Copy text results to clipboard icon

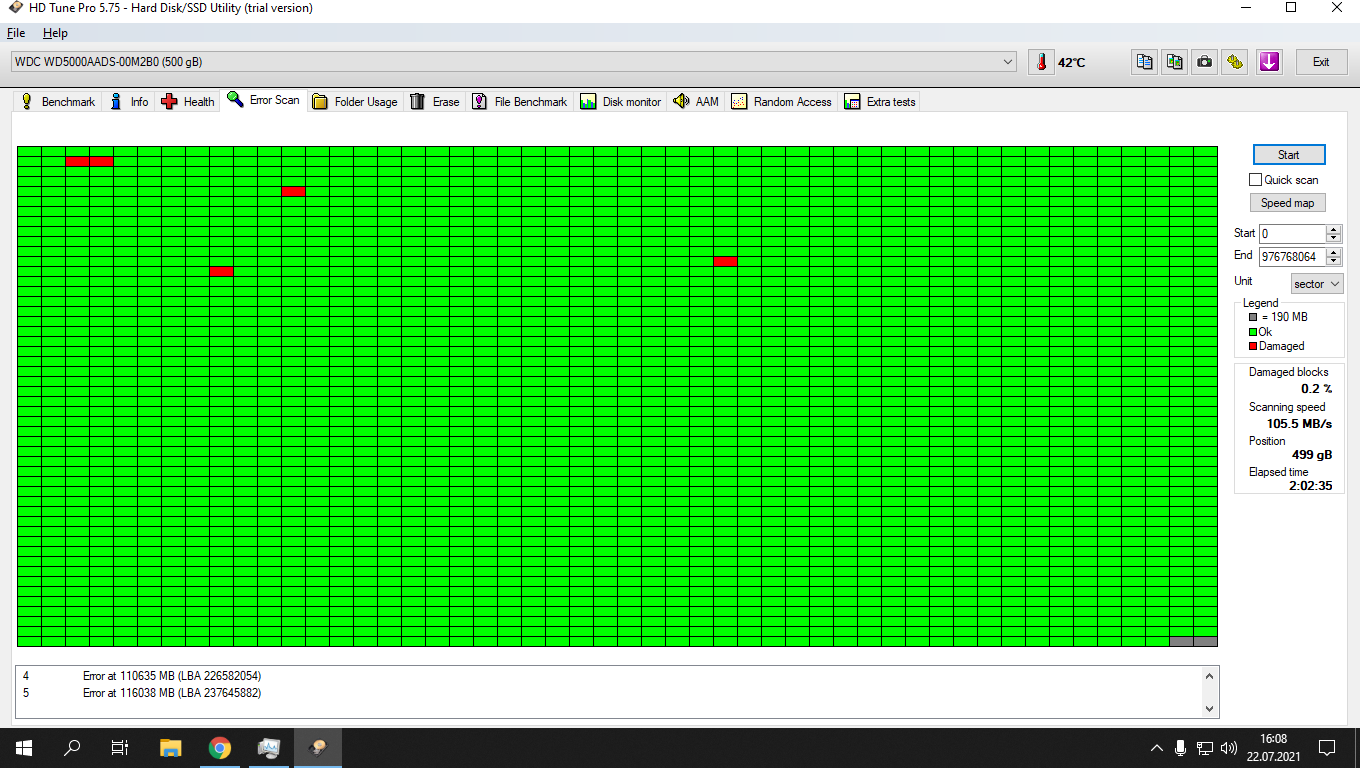pos(1145,62)
